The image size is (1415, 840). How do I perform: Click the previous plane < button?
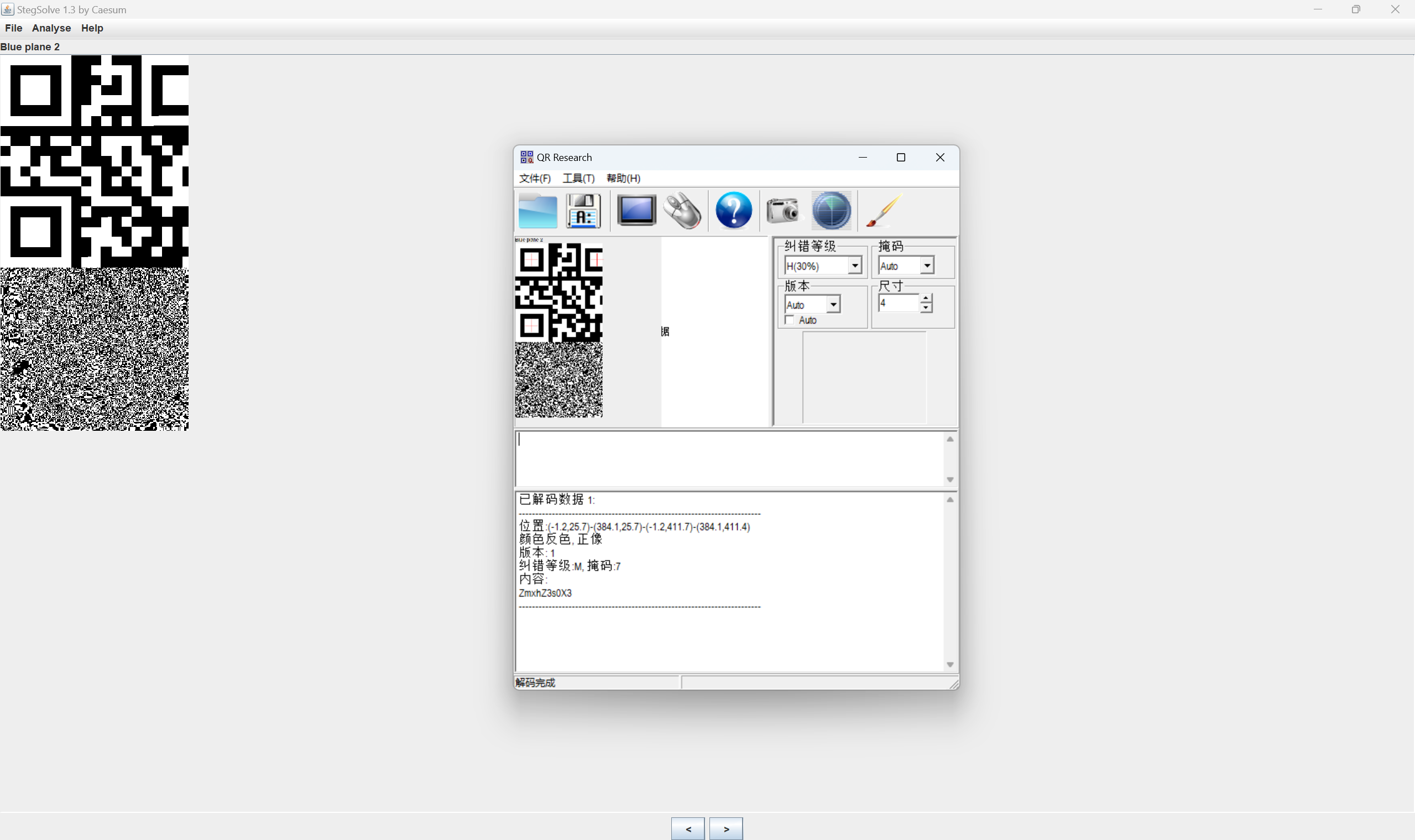pos(688,829)
